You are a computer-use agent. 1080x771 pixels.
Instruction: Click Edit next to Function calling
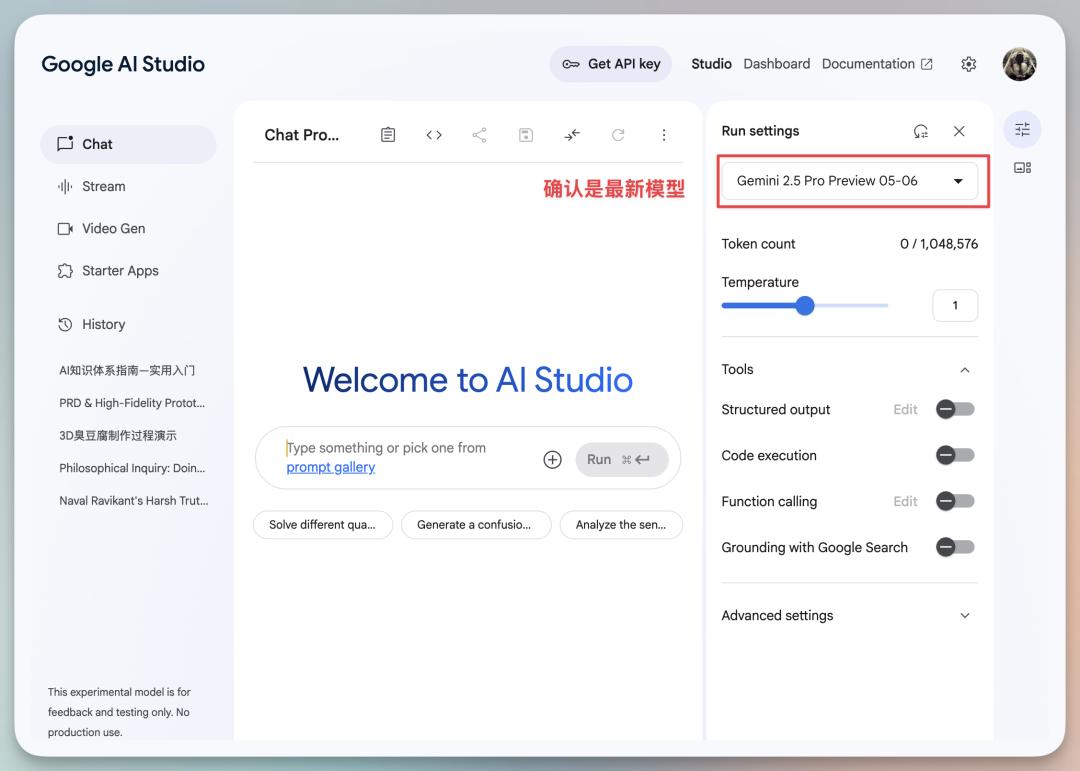905,501
